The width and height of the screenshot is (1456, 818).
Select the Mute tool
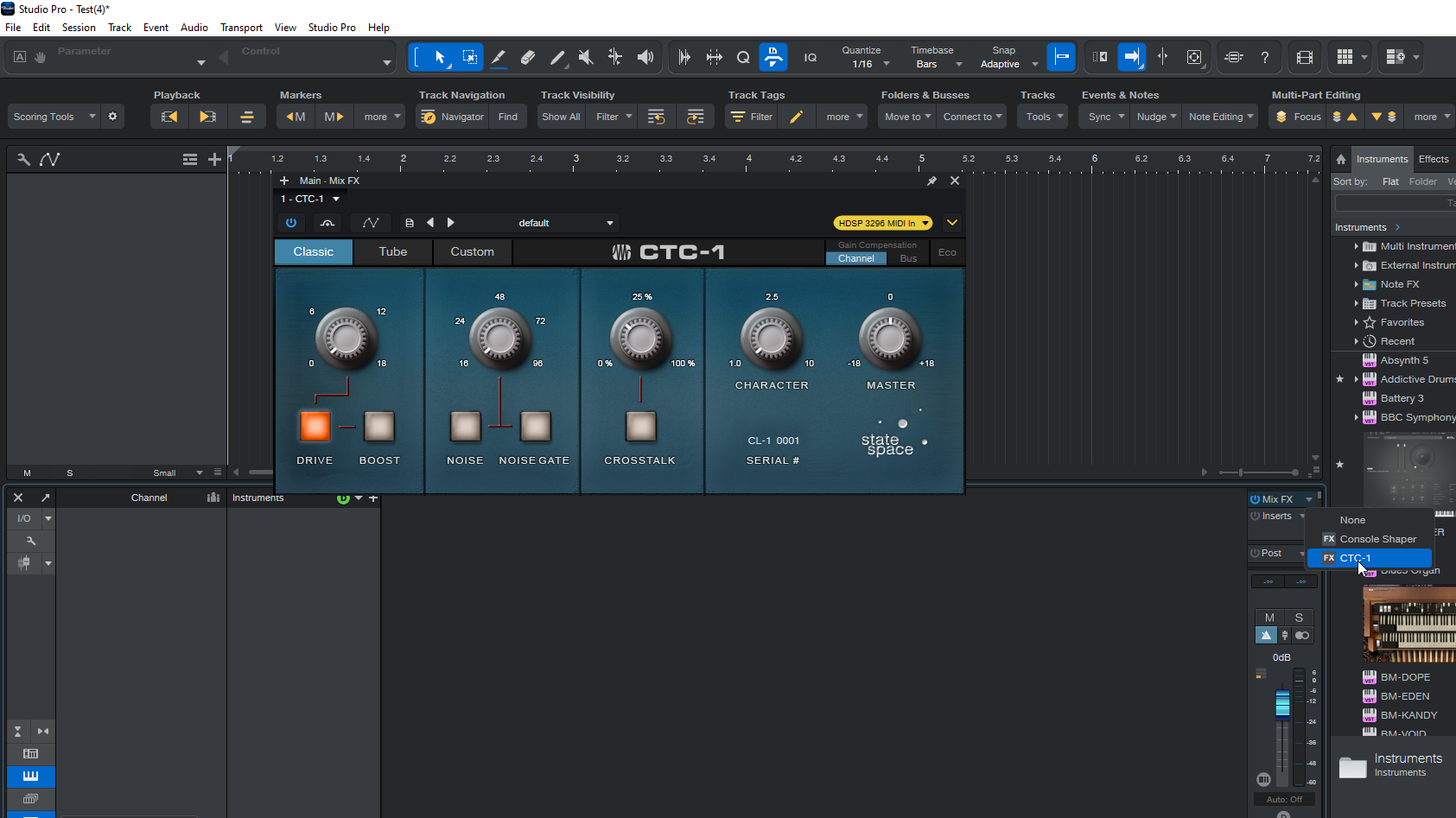click(586, 57)
